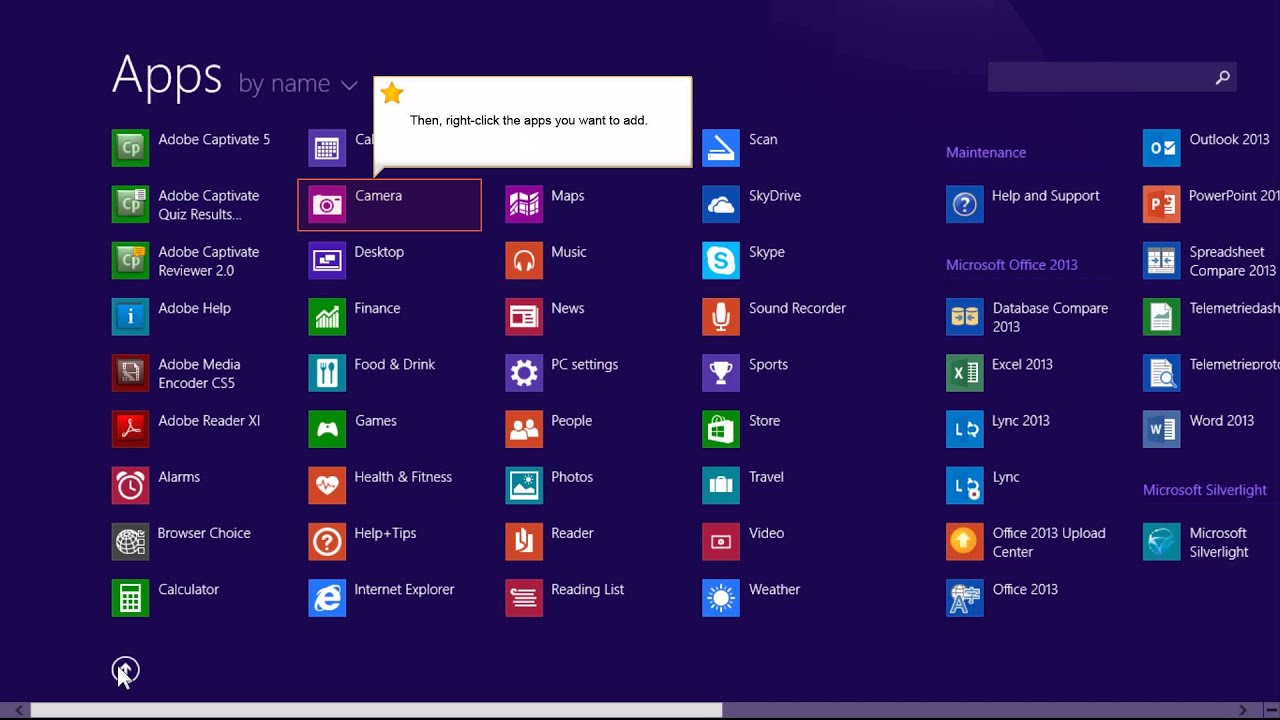Click the scrollbar left arrow

click(18, 710)
